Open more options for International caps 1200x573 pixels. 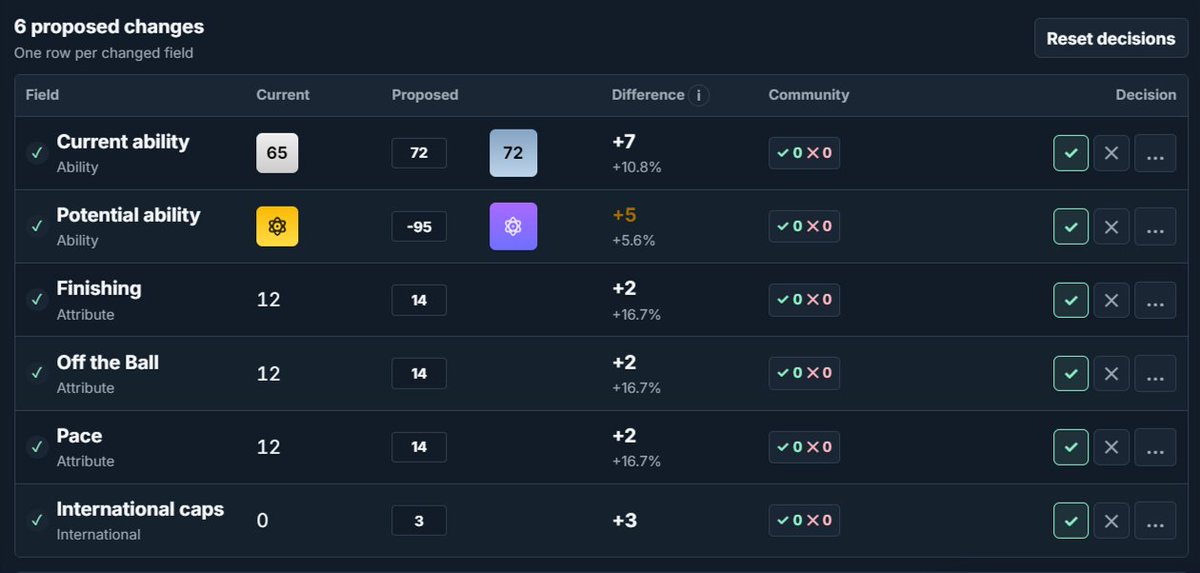(x=1155, y=520)
